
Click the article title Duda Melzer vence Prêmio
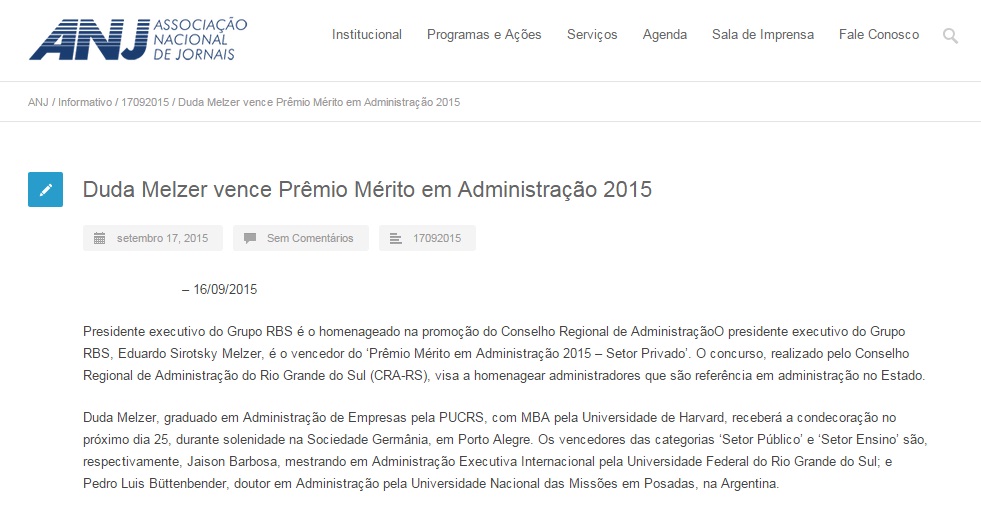tap(367, 190)
